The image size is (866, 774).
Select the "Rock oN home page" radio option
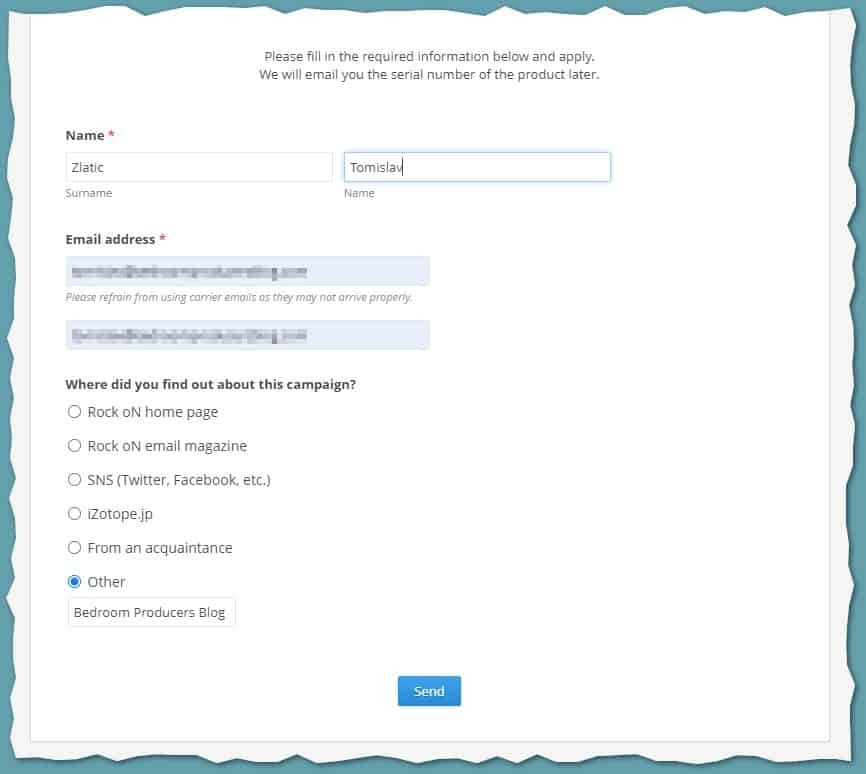click(74, 412)
